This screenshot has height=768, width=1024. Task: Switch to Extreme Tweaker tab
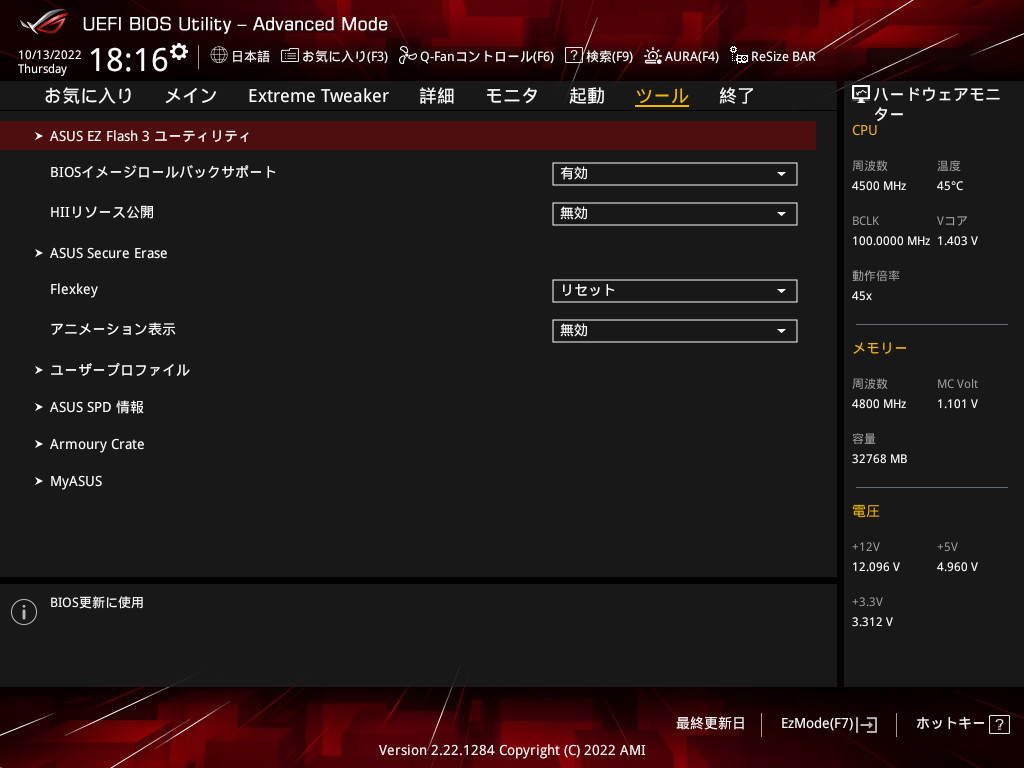pos(319,96)
